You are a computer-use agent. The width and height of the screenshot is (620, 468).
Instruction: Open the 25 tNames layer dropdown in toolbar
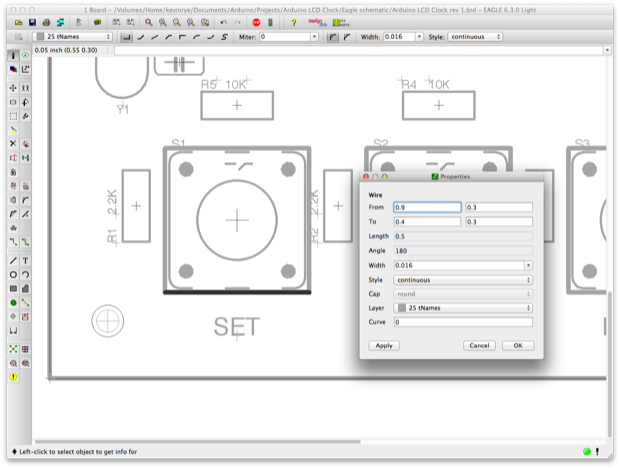tap(72, 37)
